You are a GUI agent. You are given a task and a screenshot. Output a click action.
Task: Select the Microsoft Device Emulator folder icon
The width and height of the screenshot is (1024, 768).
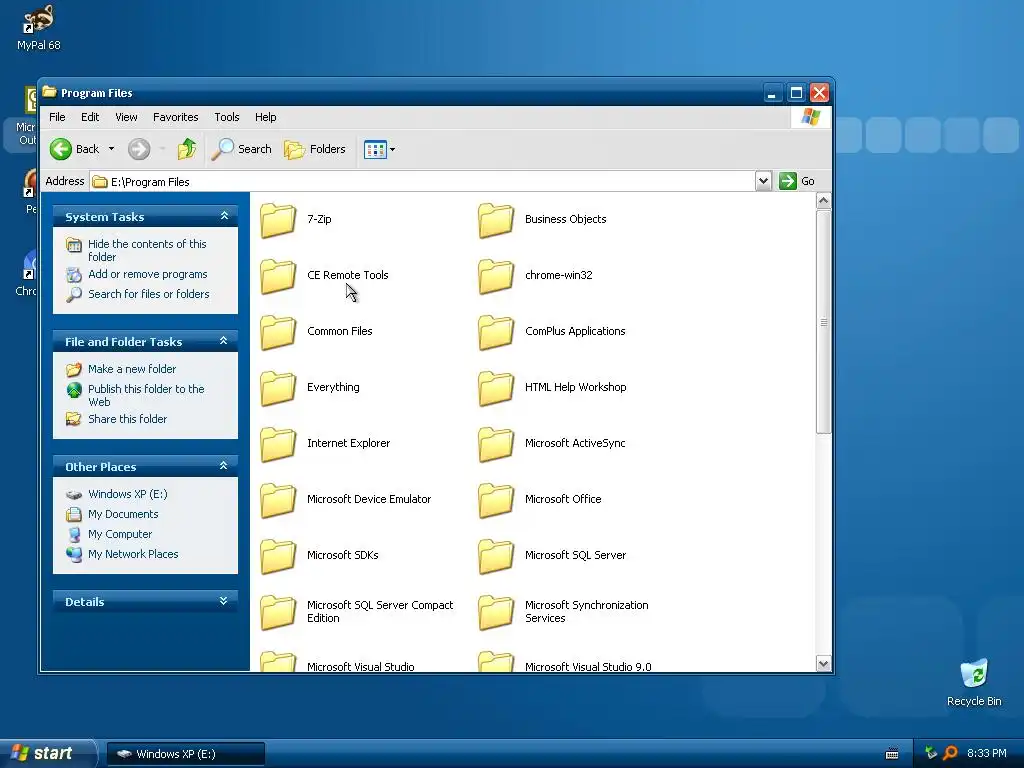pos(278,500)
